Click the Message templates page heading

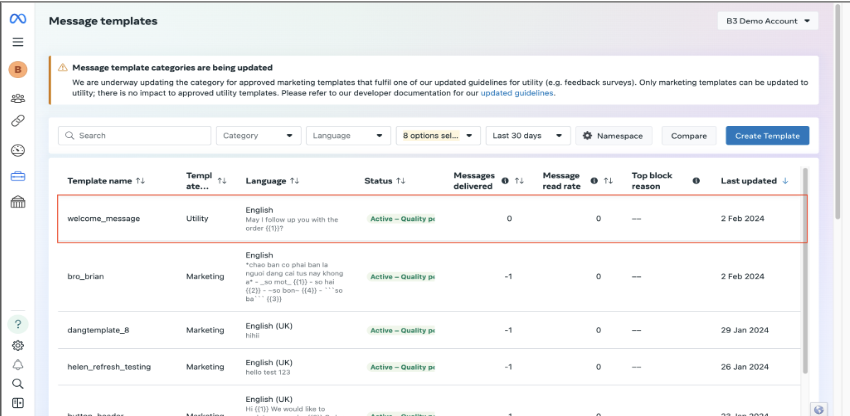(x=103, y=21)
